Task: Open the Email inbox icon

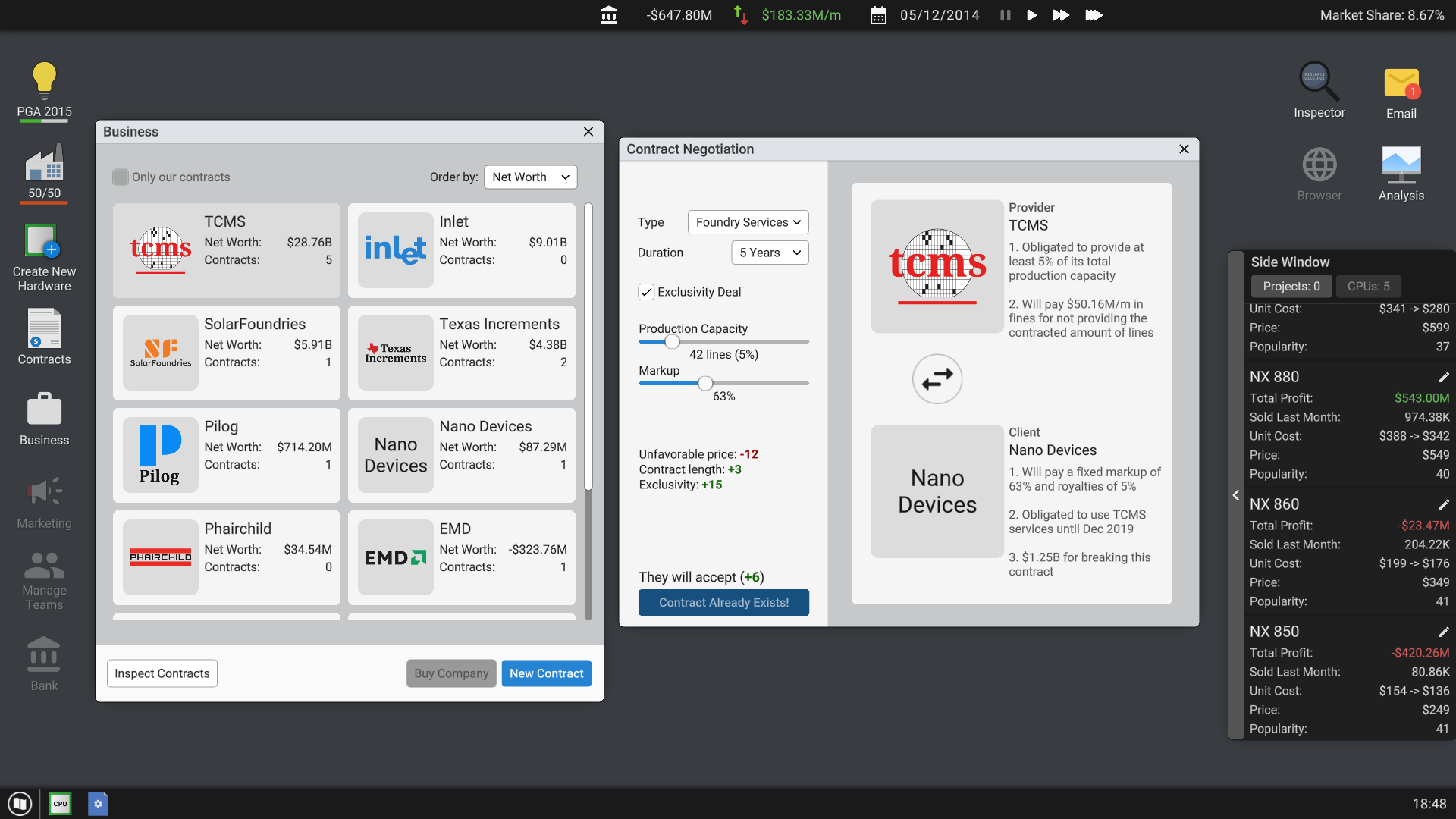Action: [x=1400, y=83]
